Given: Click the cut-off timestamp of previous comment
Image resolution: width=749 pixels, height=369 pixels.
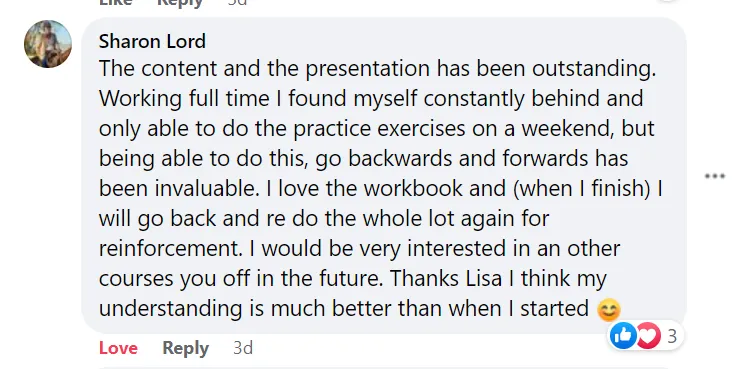Looking at the screenshot, I should tap(237, 2).
